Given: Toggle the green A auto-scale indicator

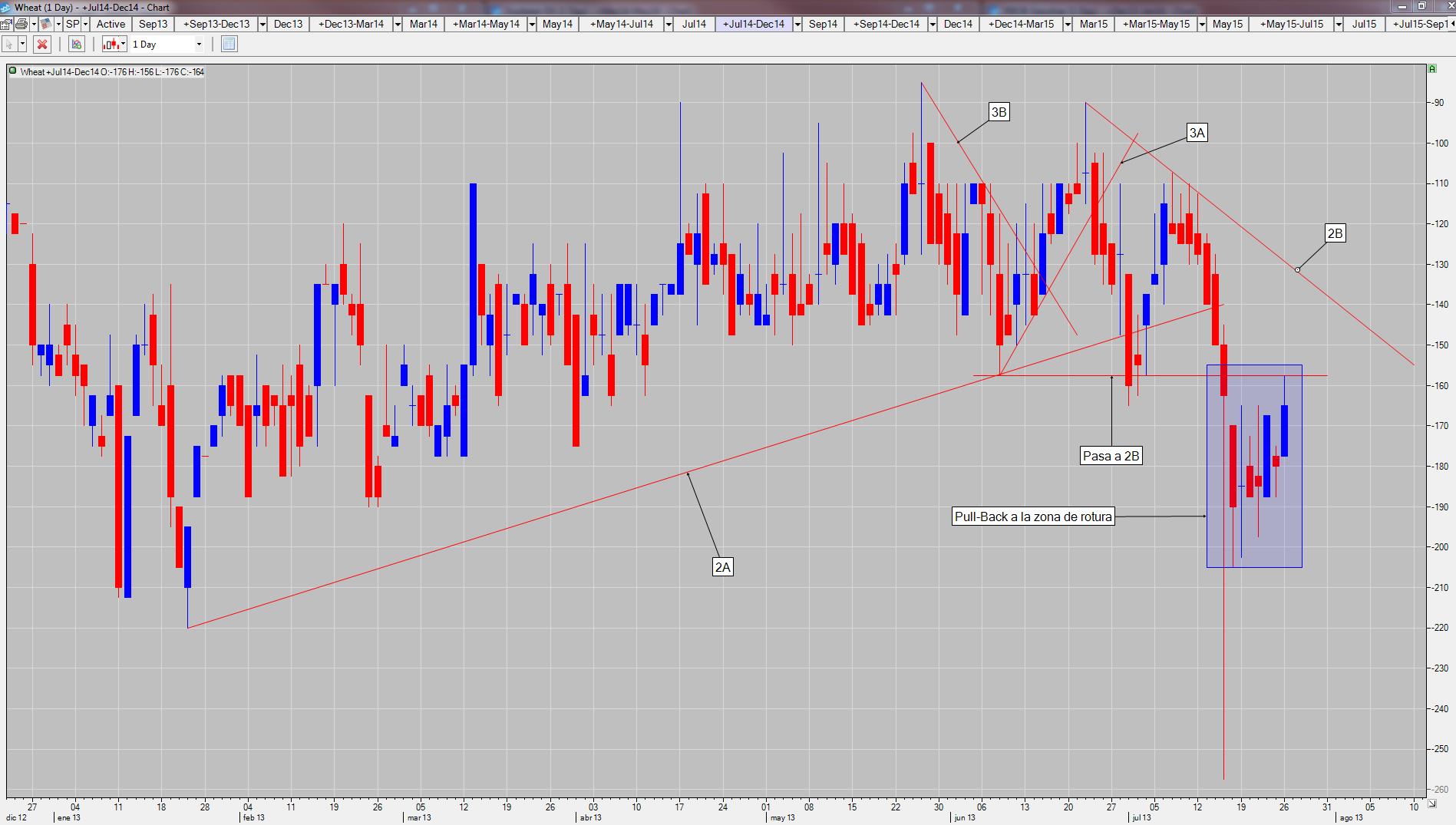Looking at the screenshot, I should click(1432, 69).
